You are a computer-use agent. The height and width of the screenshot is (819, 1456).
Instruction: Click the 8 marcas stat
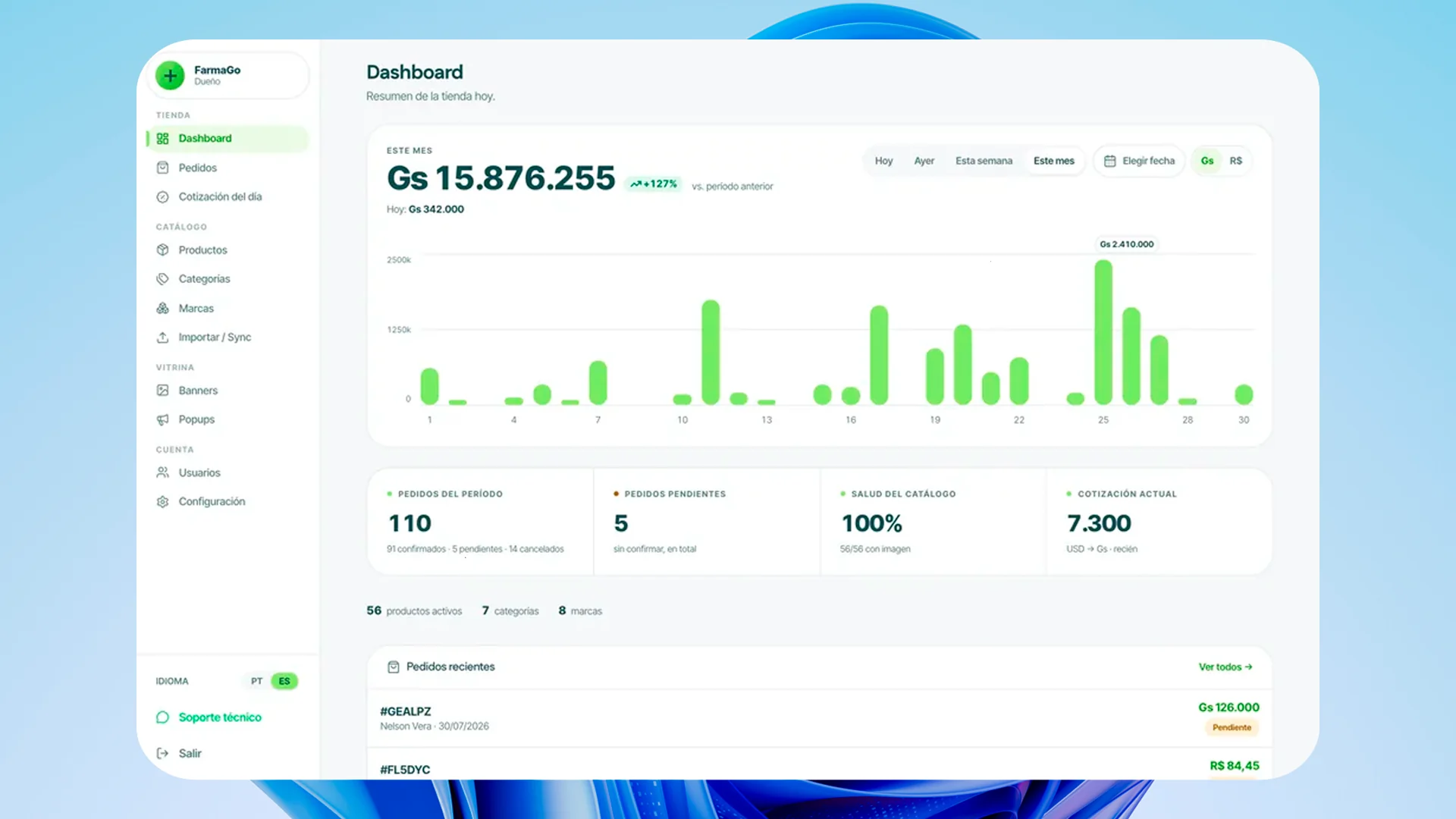pos(580,610)
